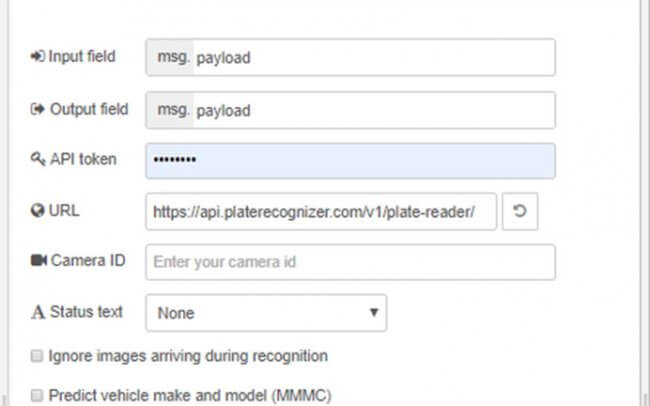650x406 pixels.
Task: Open the Status text None dropdown
Action: (266, 313)
